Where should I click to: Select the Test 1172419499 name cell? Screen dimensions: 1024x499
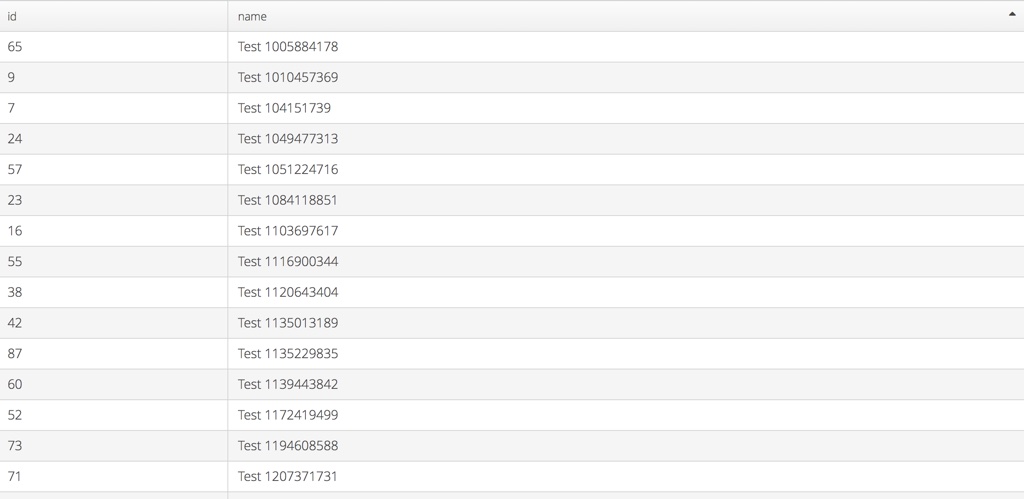click(288, 415)
